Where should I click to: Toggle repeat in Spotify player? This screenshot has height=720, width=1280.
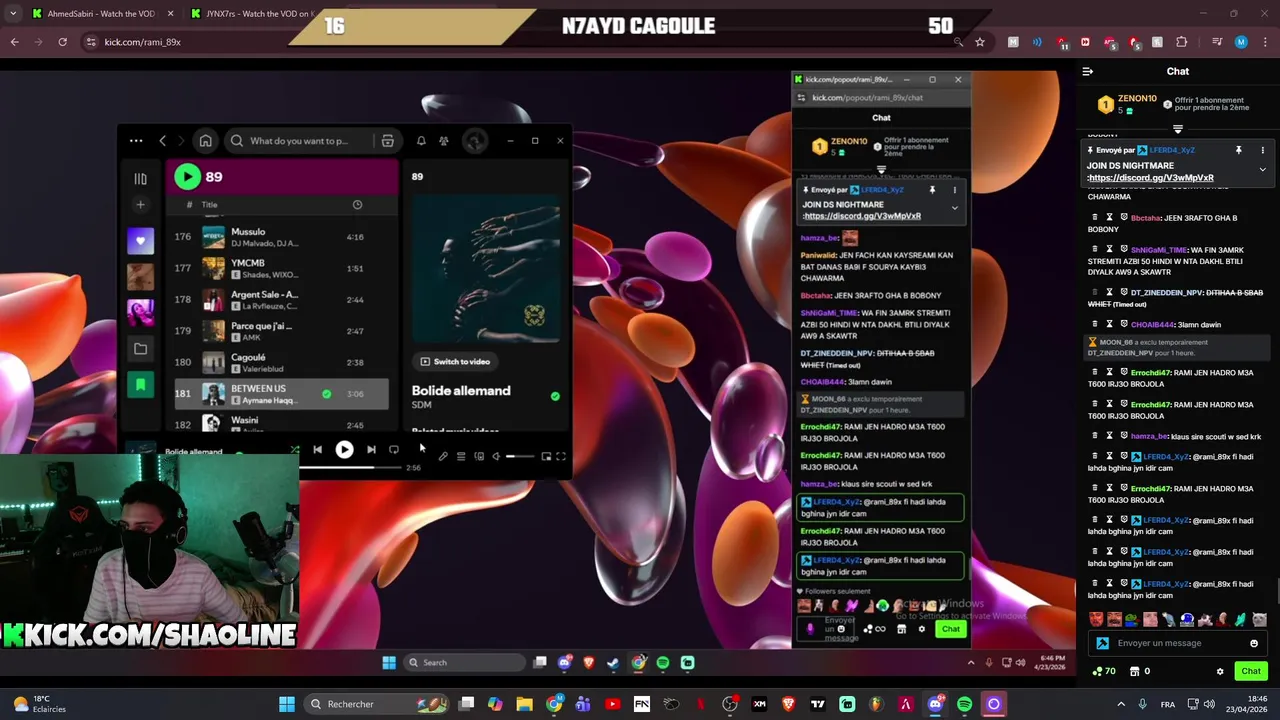pyautogui.click(x=394, y=450)
